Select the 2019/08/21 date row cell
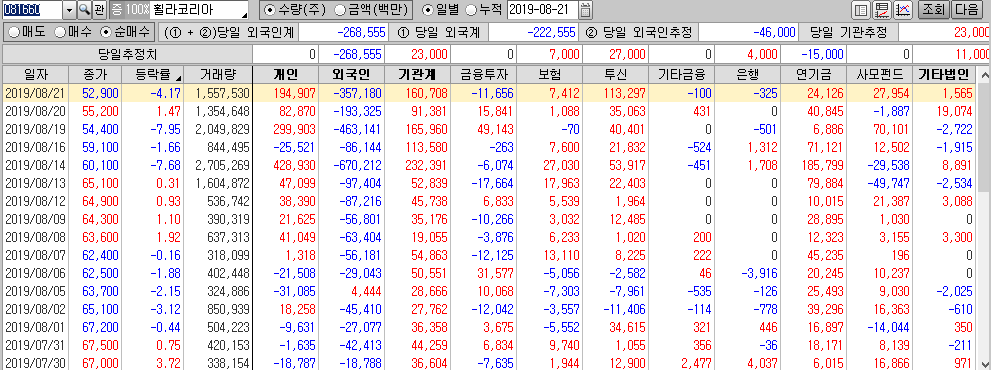This screenshot has width=991, height=370. point(35,94)
